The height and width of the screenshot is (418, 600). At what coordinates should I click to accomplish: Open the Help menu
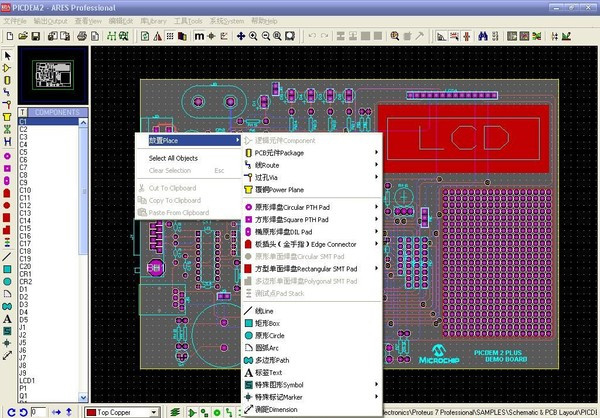[264, 21]
